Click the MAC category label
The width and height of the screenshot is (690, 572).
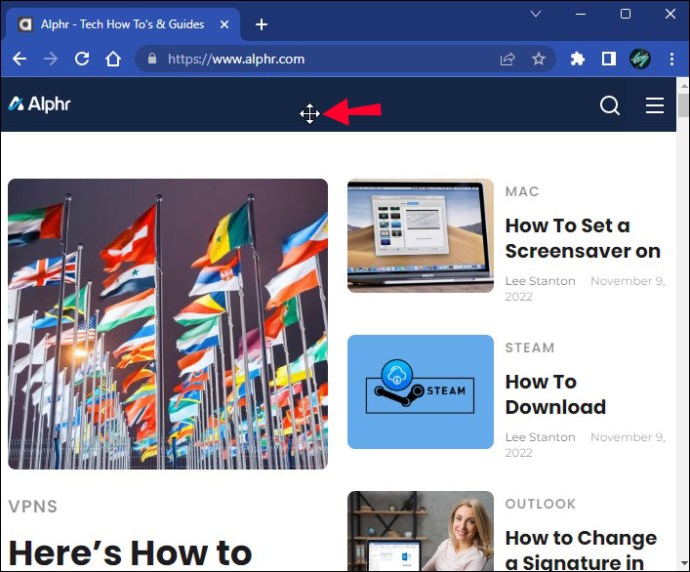click(522, 191)
